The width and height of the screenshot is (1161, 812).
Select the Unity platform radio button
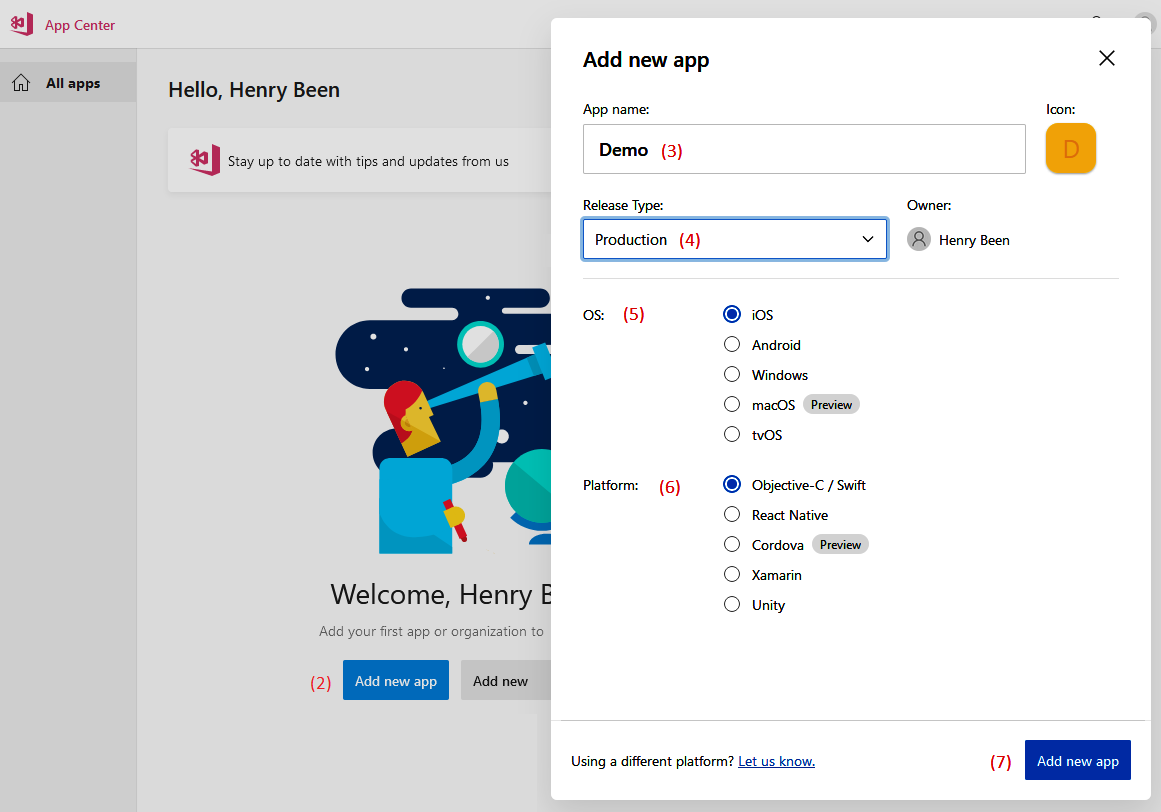(x=732, y=605)
